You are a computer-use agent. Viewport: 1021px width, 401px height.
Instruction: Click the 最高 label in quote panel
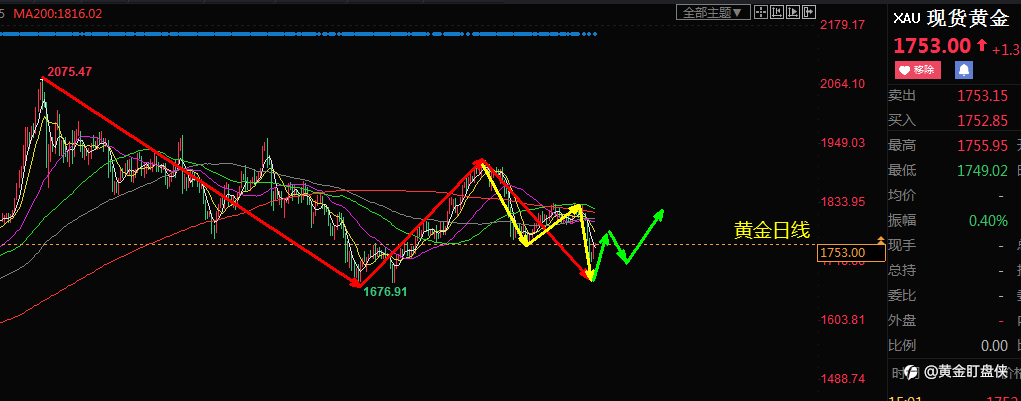coord(902,146)
